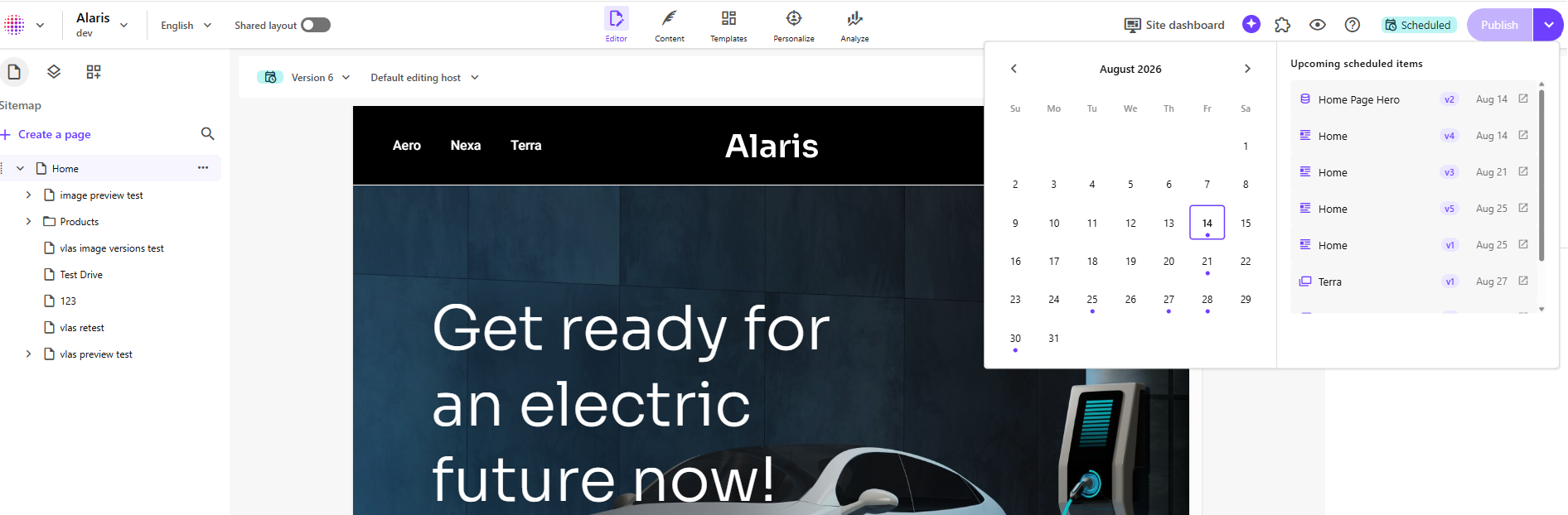Open the Personalize tab
The height and width of the screenshot is (515, 1568).
tap(794, 25)
